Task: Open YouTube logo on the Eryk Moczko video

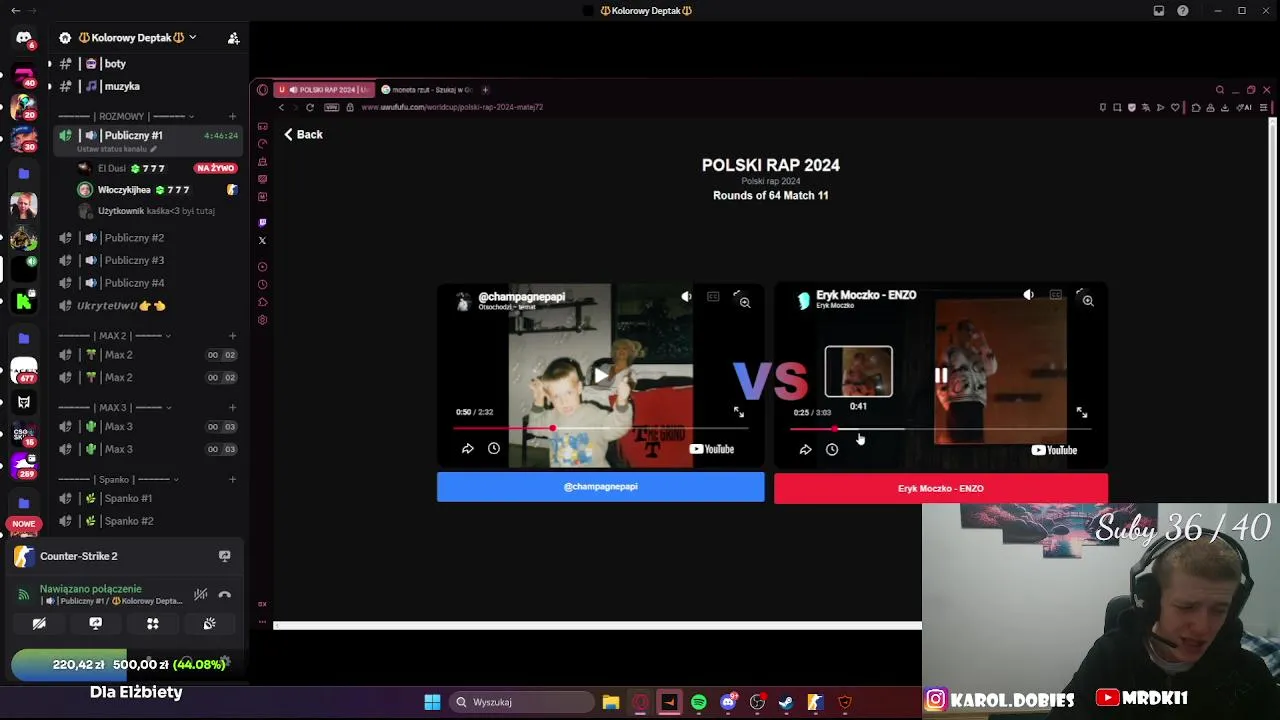Action: (1054, 450)
